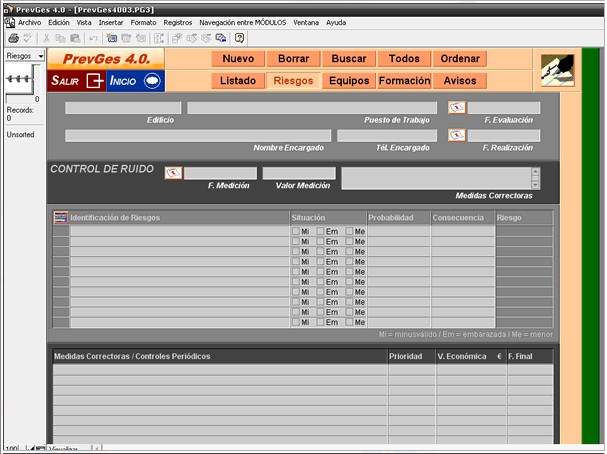Open the Archivo menu
This screenshot has height=454, width=607.
click(29, 22)
